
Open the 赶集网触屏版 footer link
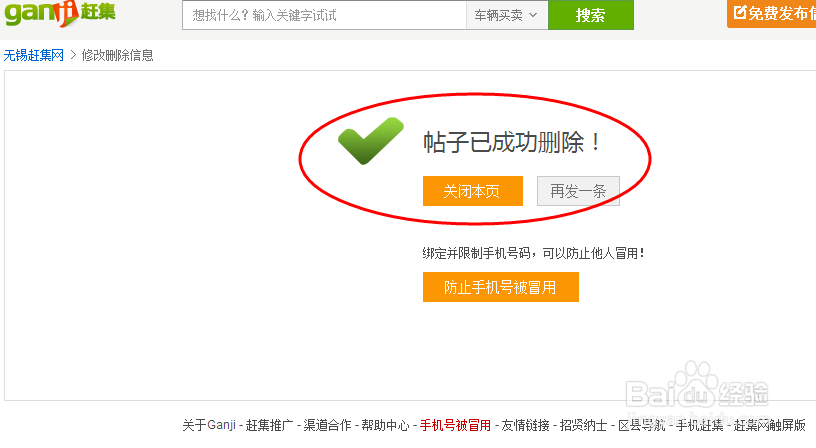[770, 425]
